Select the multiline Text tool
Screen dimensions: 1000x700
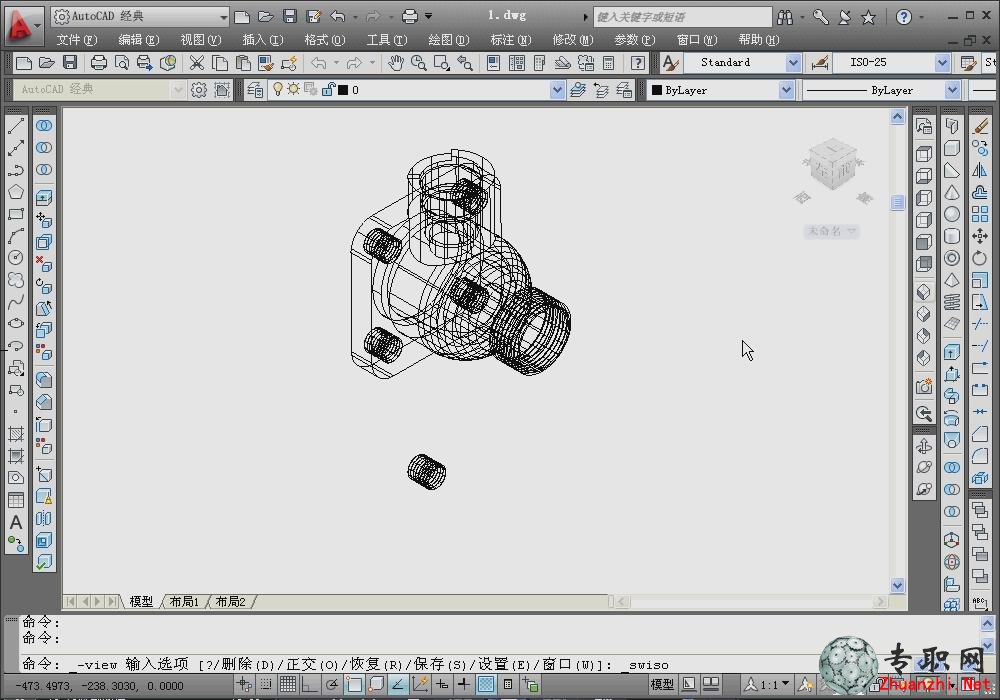coord(16,523)
